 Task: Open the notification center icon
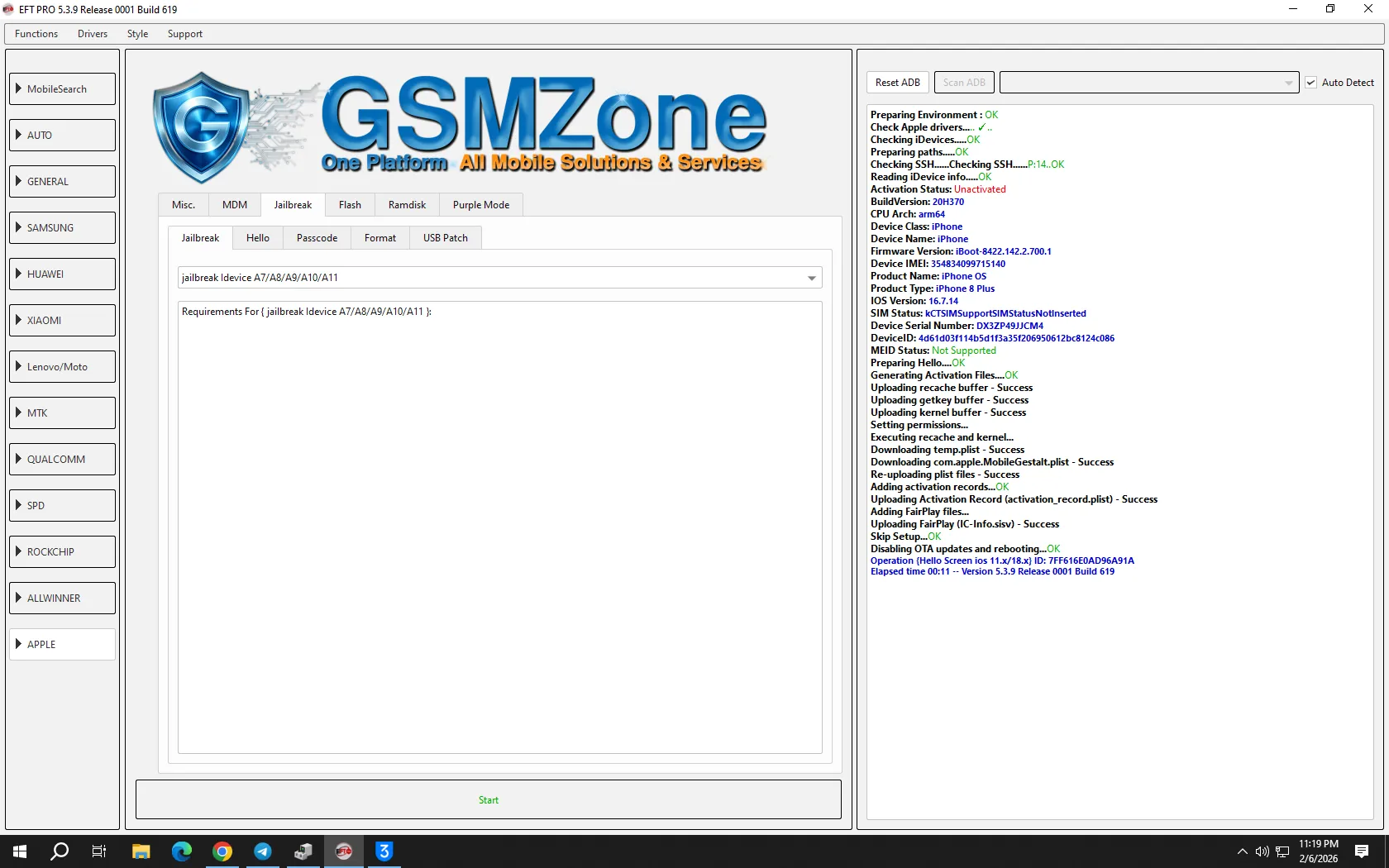[x=1362, y=851]
